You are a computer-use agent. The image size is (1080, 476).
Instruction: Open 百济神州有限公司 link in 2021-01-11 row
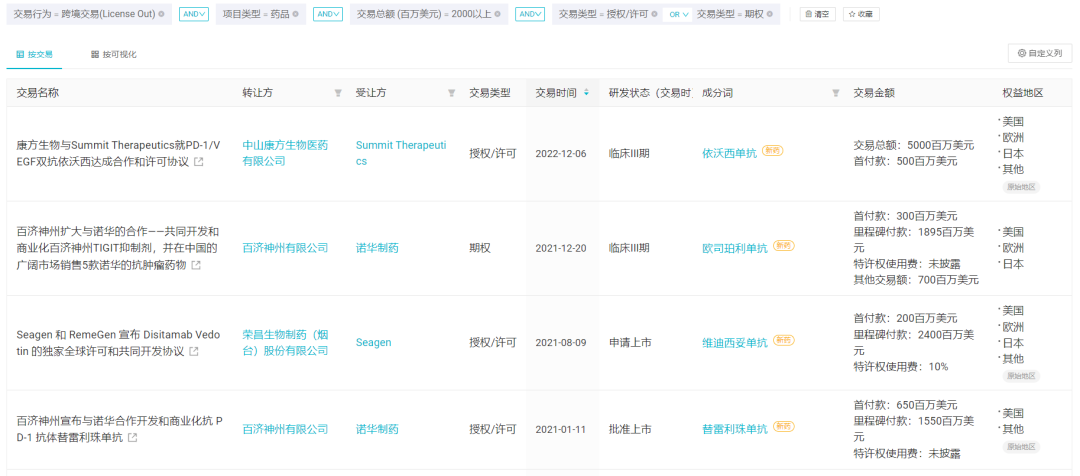coord(285,429)
